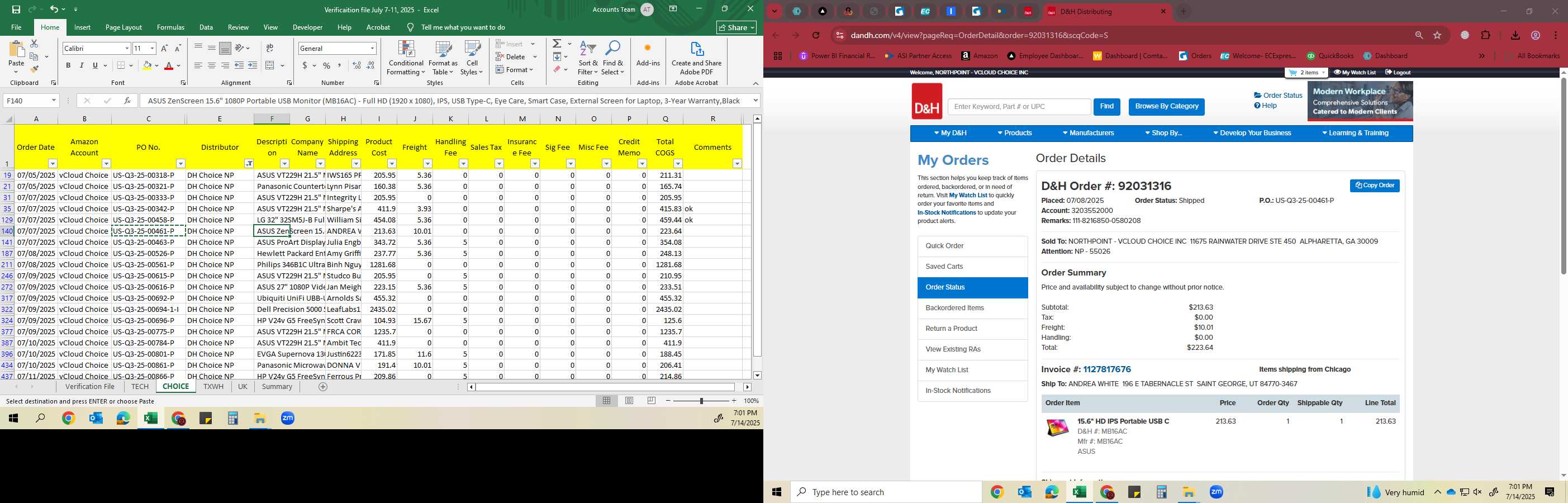Click the Insert Function fx icon
This screenshot has width=1568, height=503.
(127, 101)
